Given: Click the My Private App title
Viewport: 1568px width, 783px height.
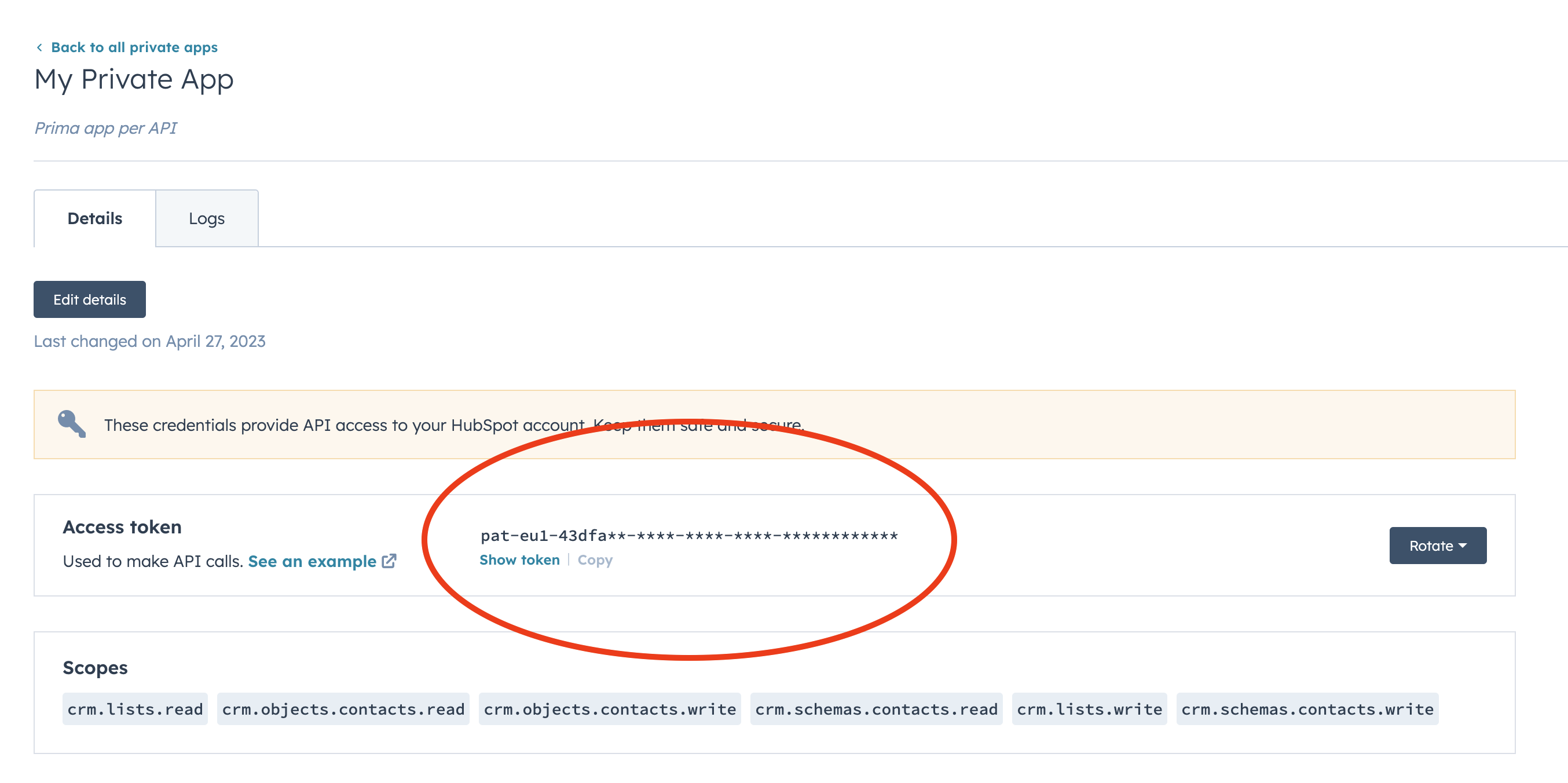Looking at the screenshot, I should (x=134, y=80).
